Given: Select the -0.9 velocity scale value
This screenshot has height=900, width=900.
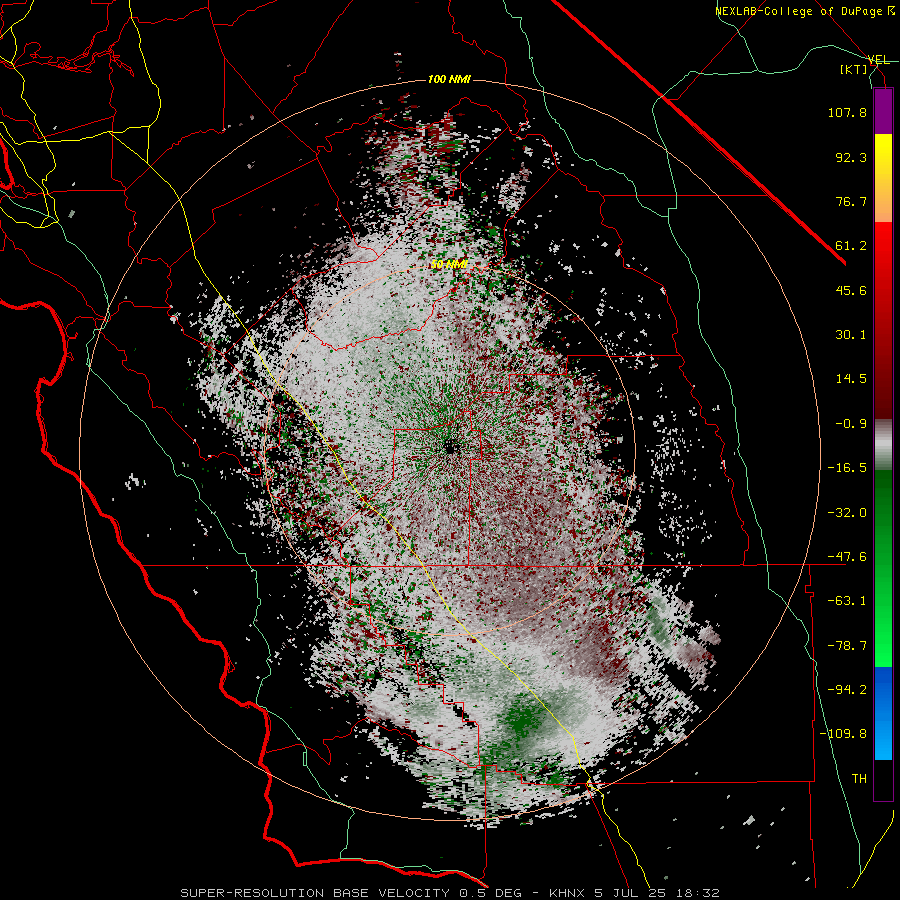Looking at the screenshot, I should [851, 424].
